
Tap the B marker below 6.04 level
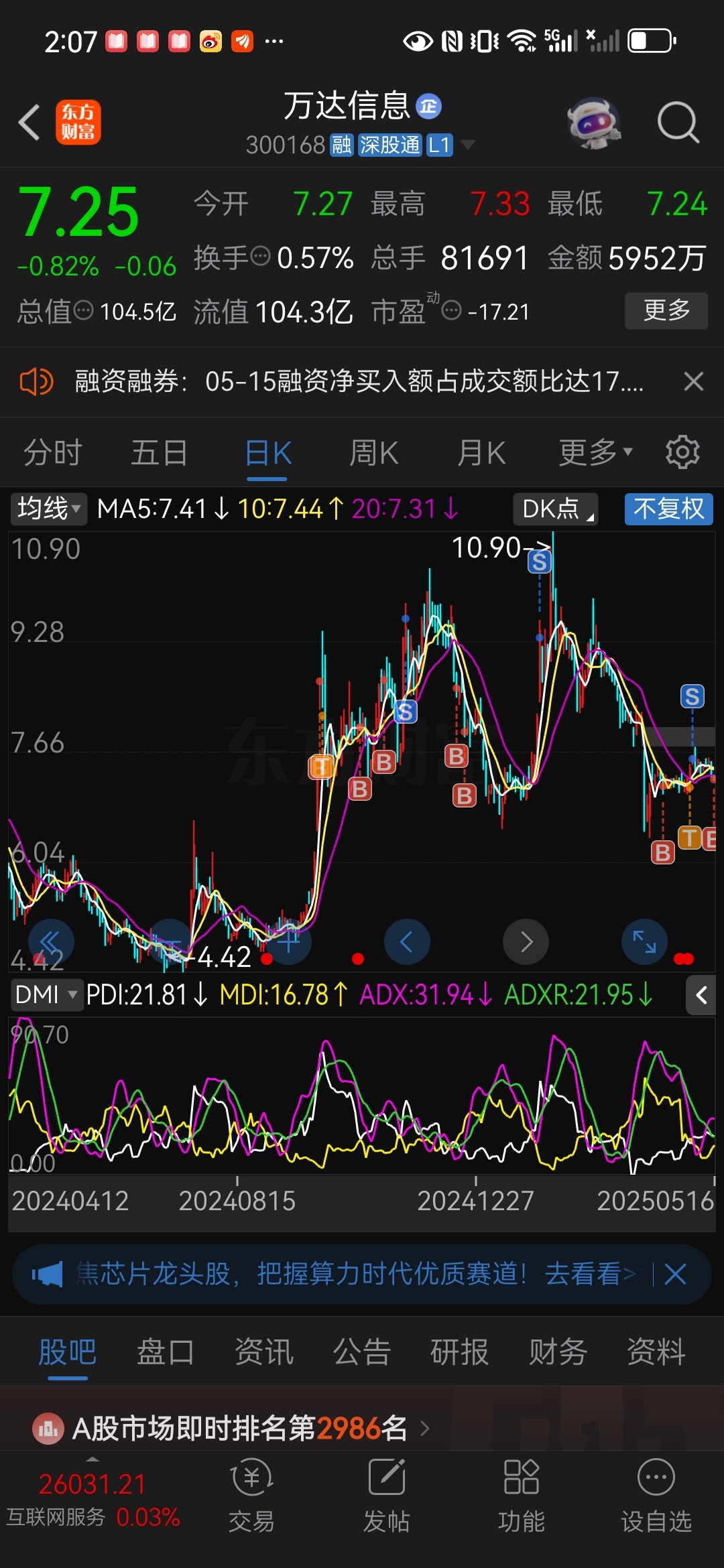663,852
